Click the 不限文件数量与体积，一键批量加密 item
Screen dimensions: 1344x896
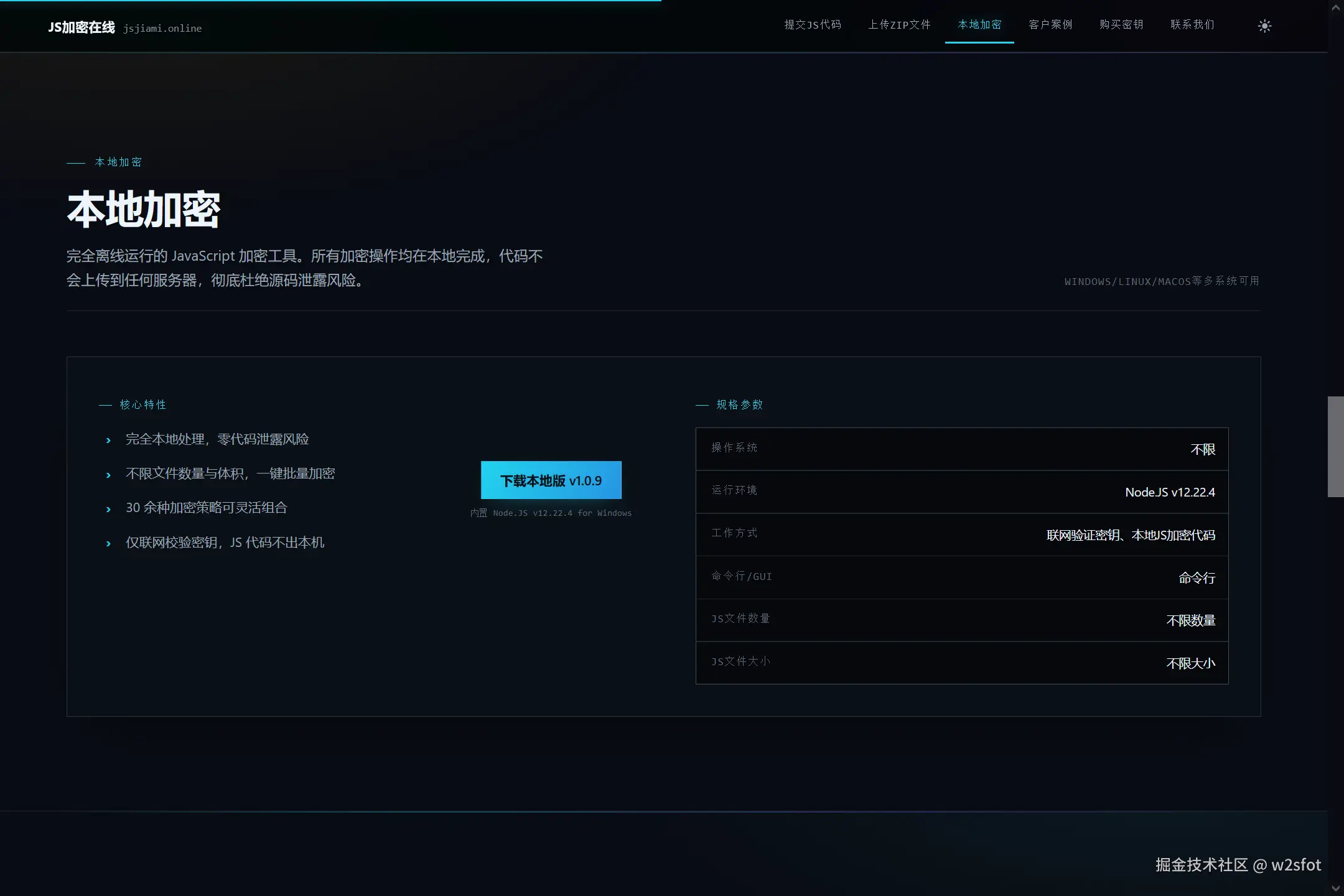[x=230, y=474]
